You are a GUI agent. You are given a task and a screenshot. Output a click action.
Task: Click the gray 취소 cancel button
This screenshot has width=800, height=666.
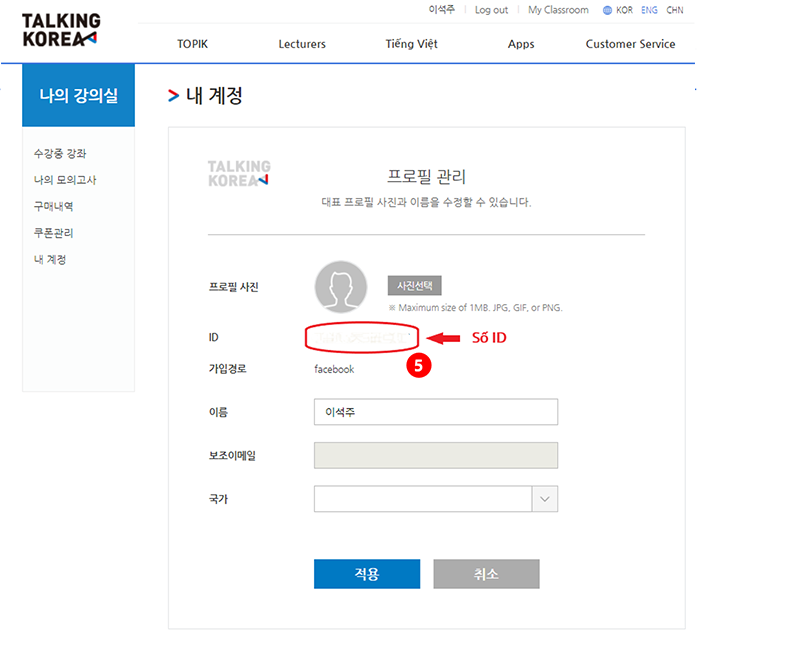coord(486,574)
